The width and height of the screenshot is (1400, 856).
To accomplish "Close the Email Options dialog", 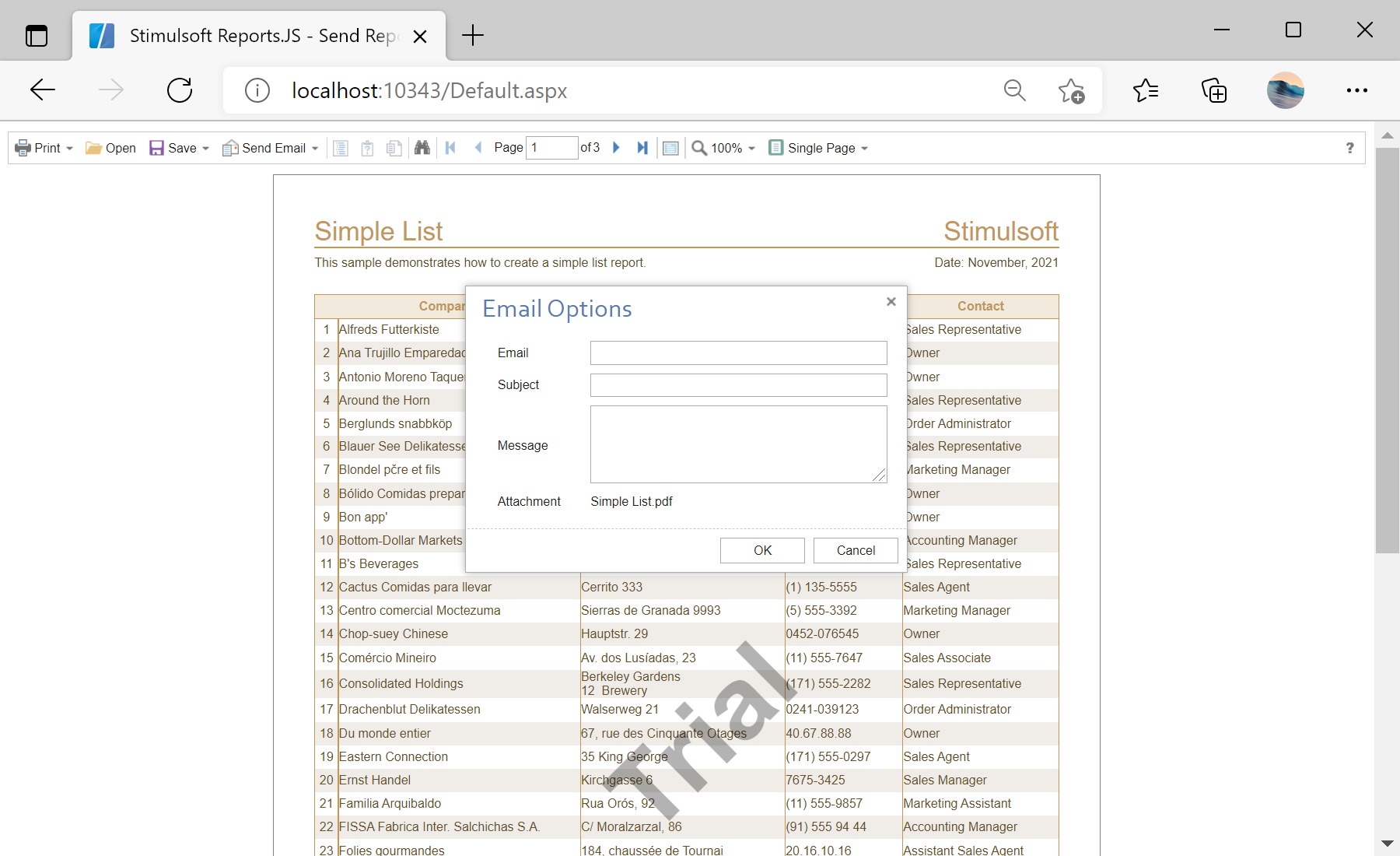I will tap(891, 302).
